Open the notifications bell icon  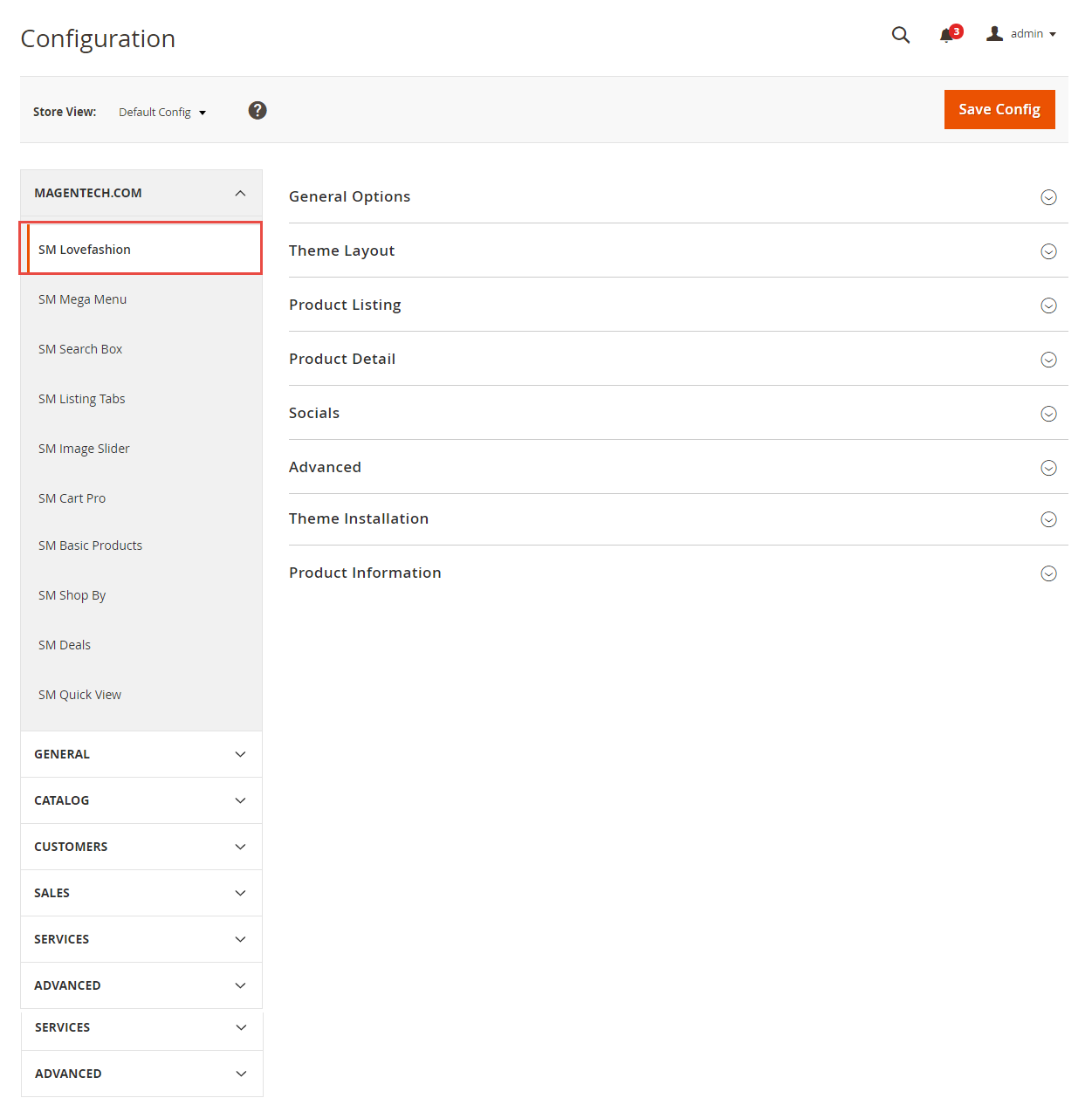pyautogui.click(x=946, y=35)
